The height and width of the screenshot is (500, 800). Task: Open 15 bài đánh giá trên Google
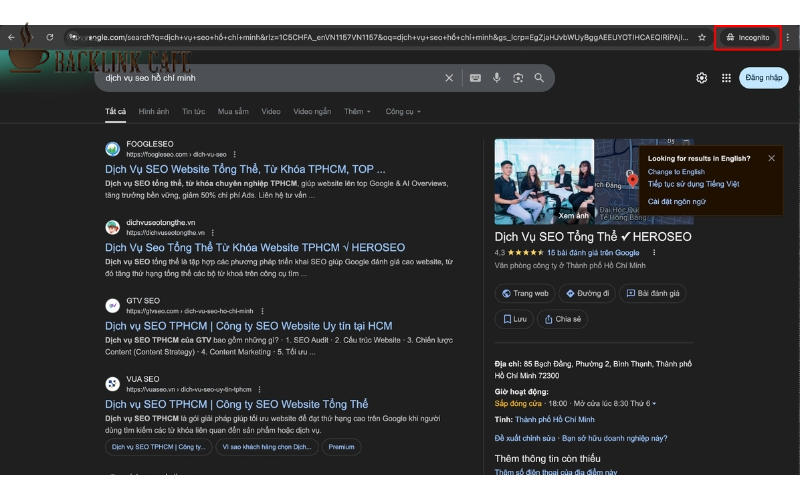pyautogui.click(x=593, y=253)
